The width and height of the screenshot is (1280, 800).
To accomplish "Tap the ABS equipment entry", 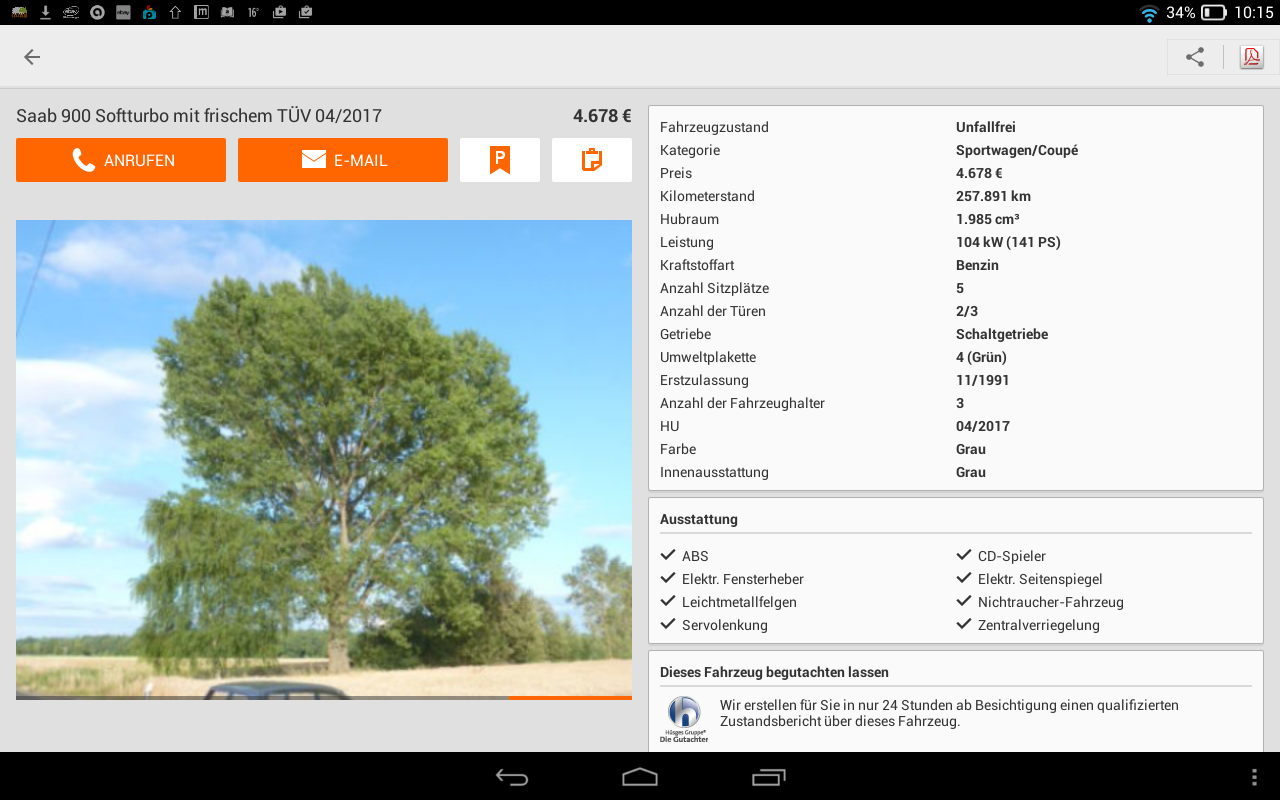I will coord(685,556).
